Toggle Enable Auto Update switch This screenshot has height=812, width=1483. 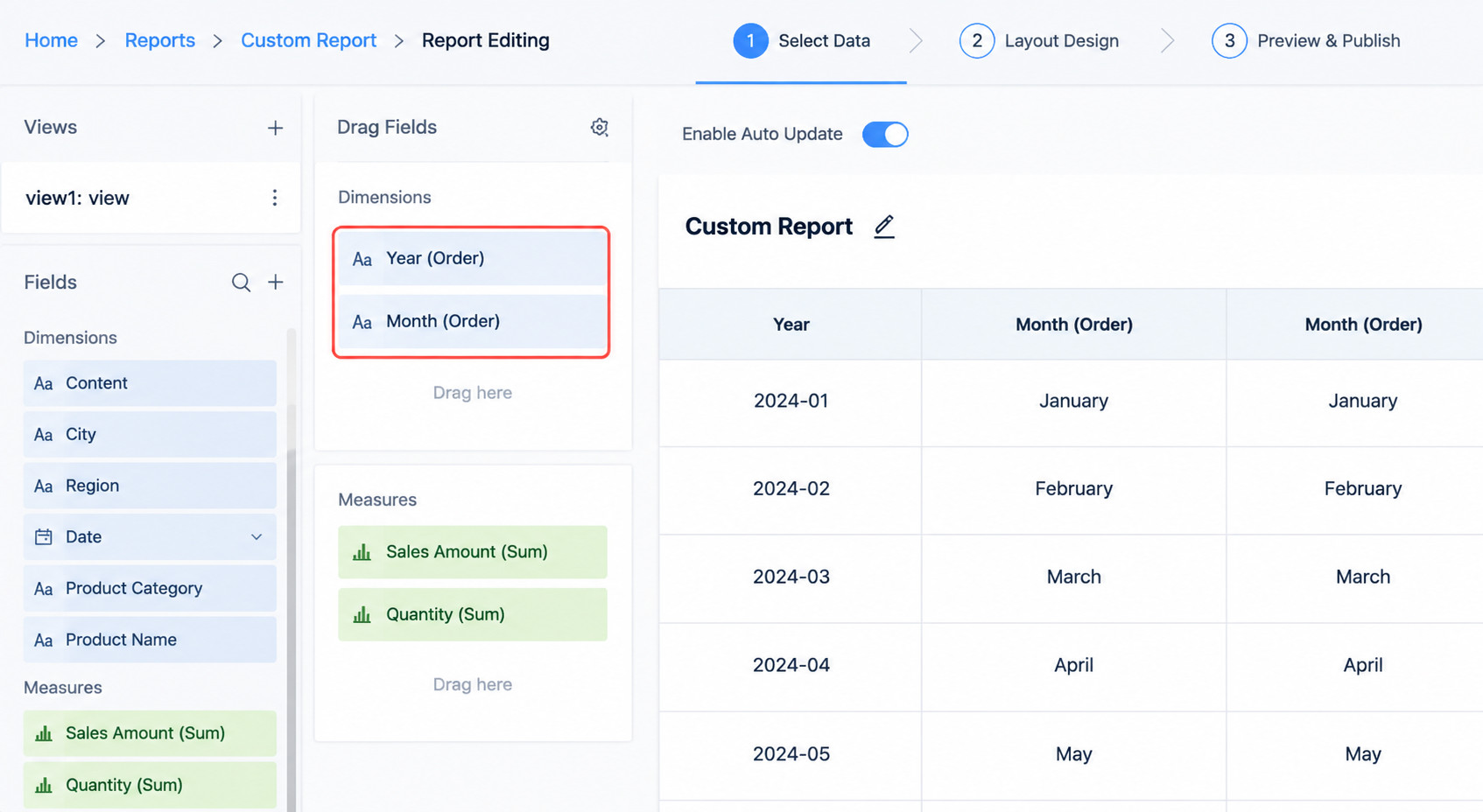885,134
